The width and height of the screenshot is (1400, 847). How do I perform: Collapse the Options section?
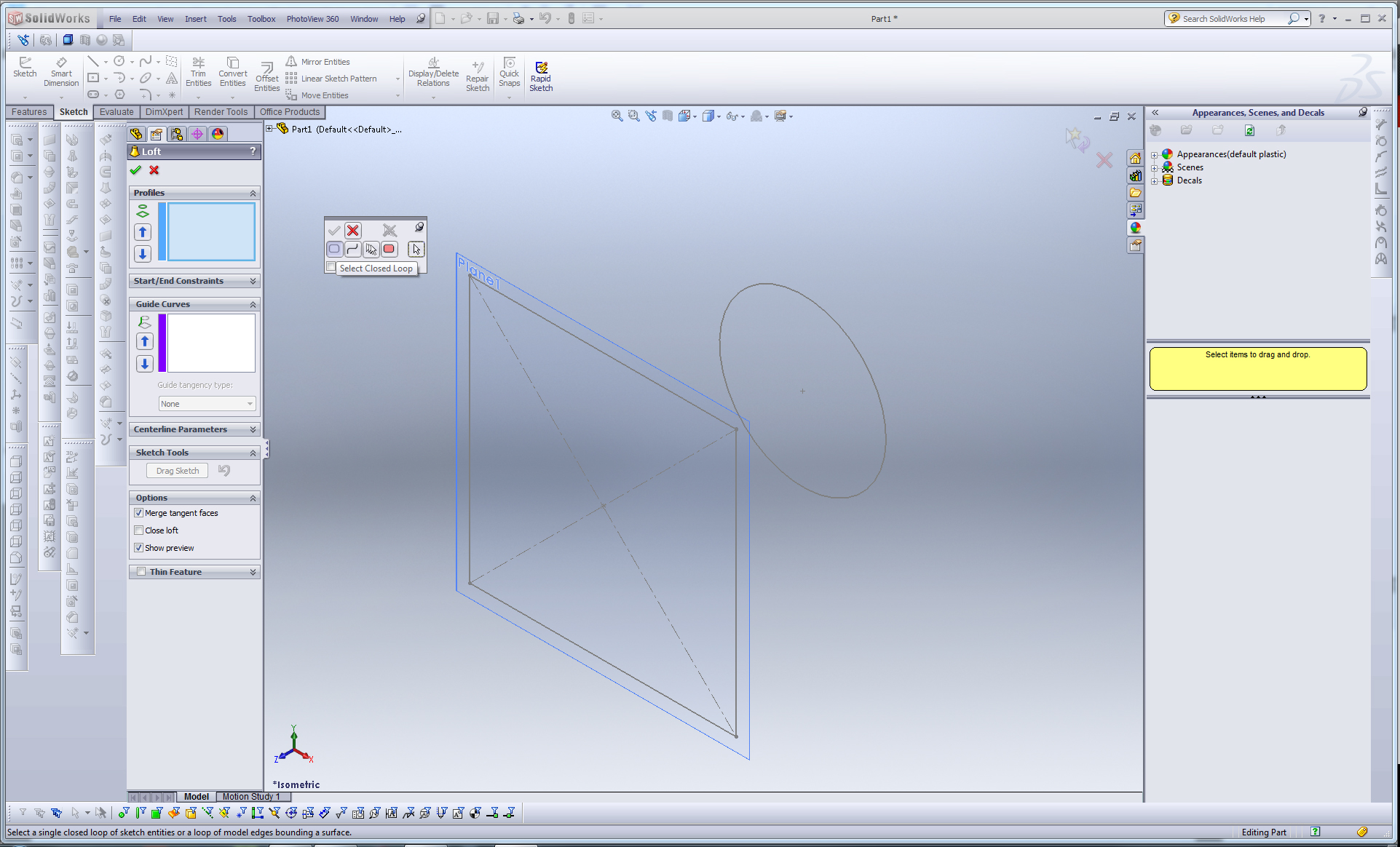click(x=253, y=498)
